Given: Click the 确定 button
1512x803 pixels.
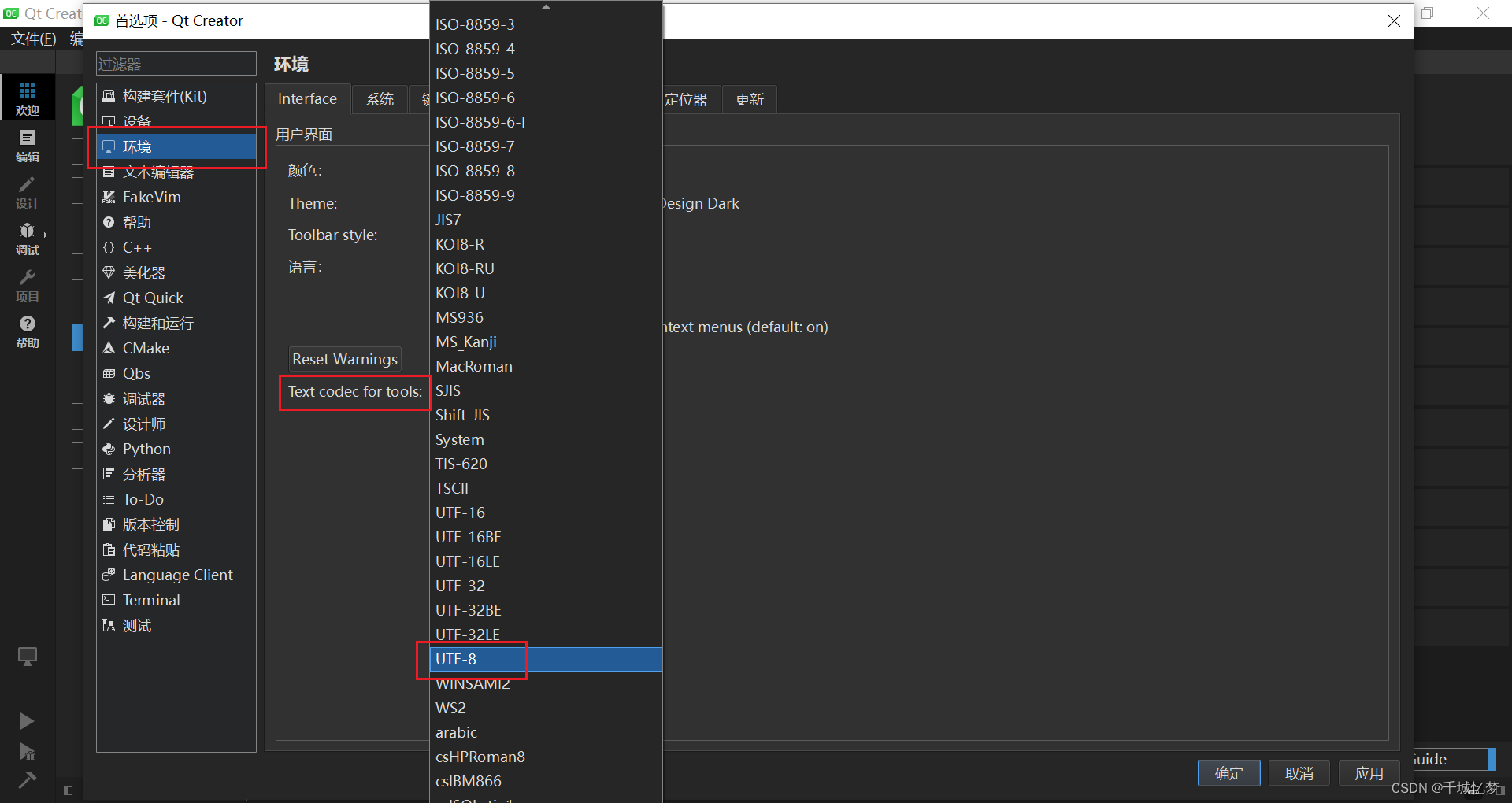Looking at the screenshot, I should [x=1229, y=773].
